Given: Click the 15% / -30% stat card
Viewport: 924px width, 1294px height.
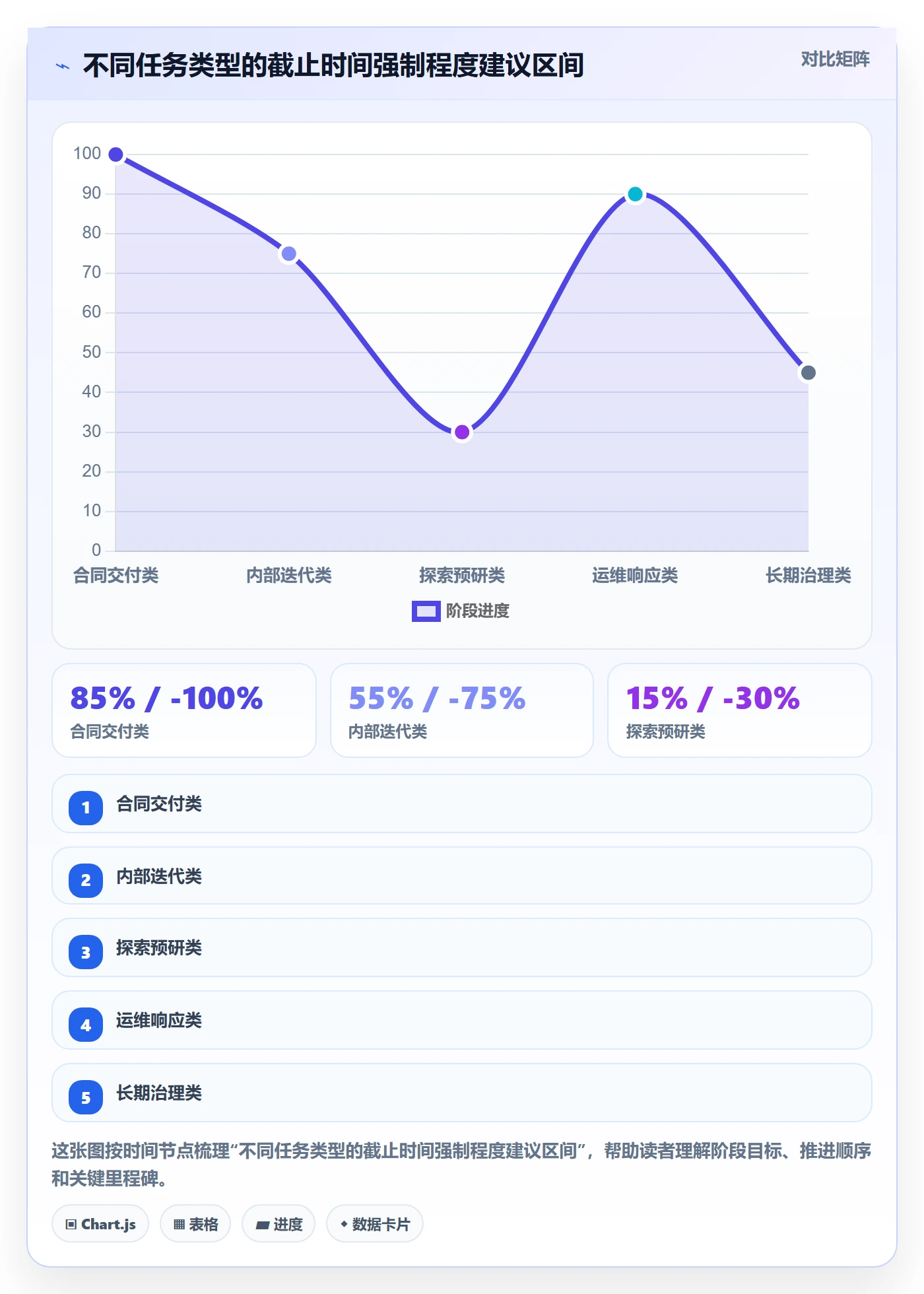Looking at the screenshot, I should [739, 710].
